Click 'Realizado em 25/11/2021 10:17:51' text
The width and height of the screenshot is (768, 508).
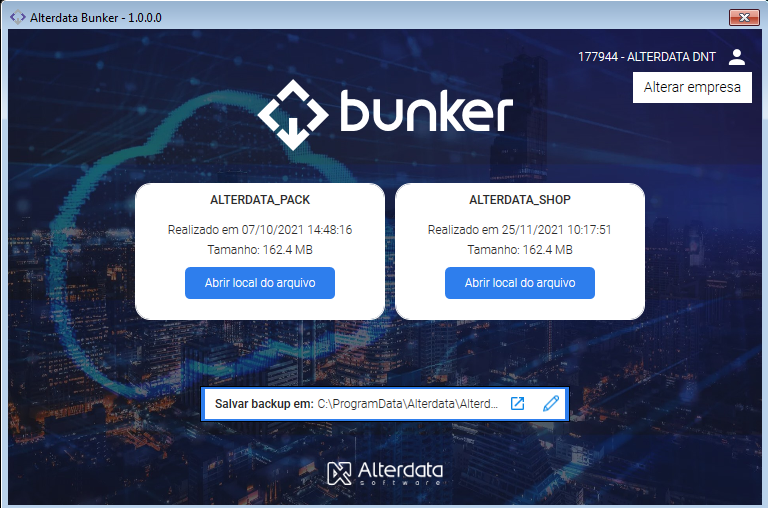(x=520, y=230)
